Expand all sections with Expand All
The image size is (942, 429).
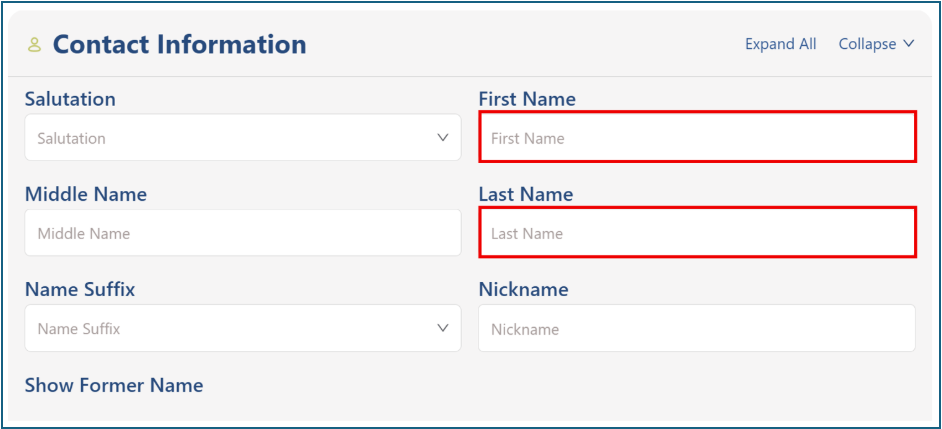(780, 44)
